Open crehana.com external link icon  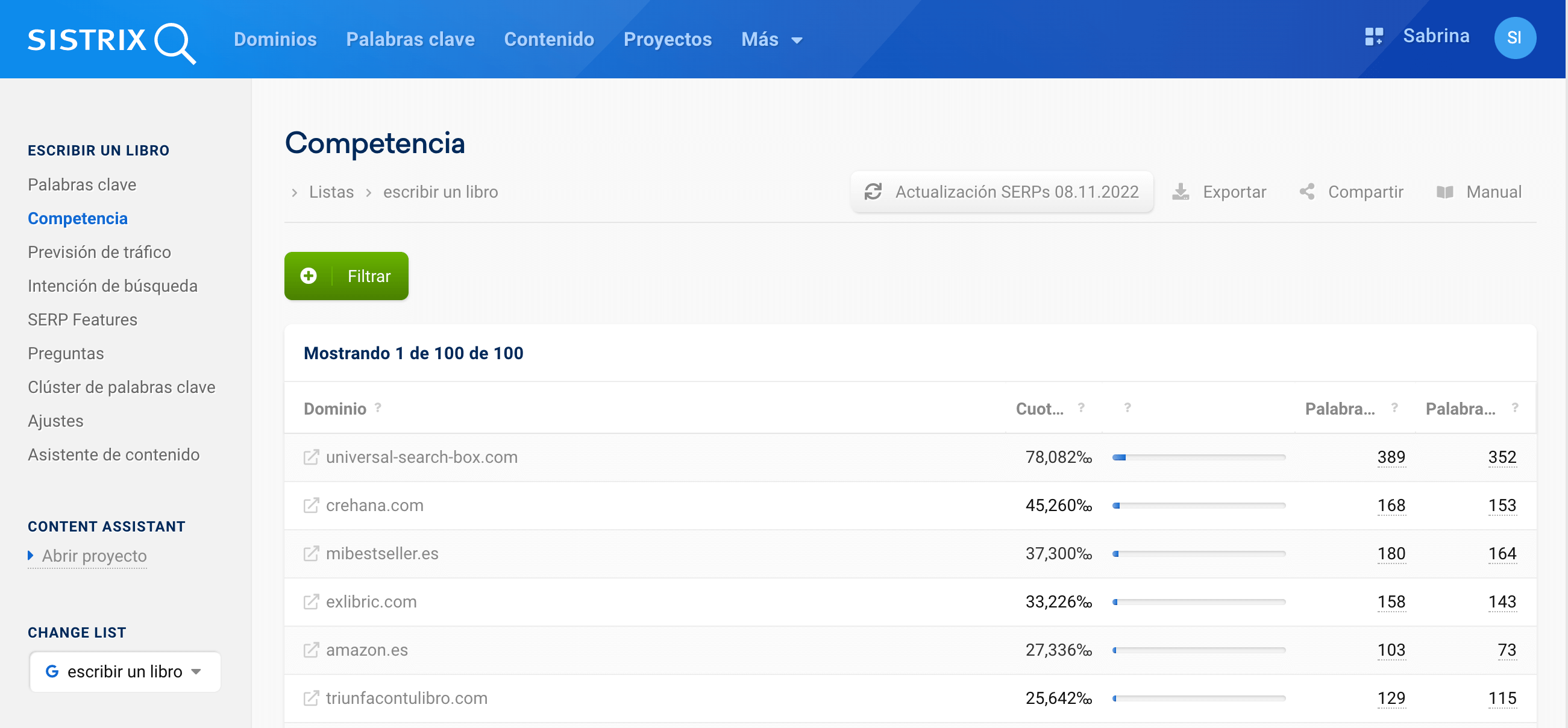tap(310, 505)
